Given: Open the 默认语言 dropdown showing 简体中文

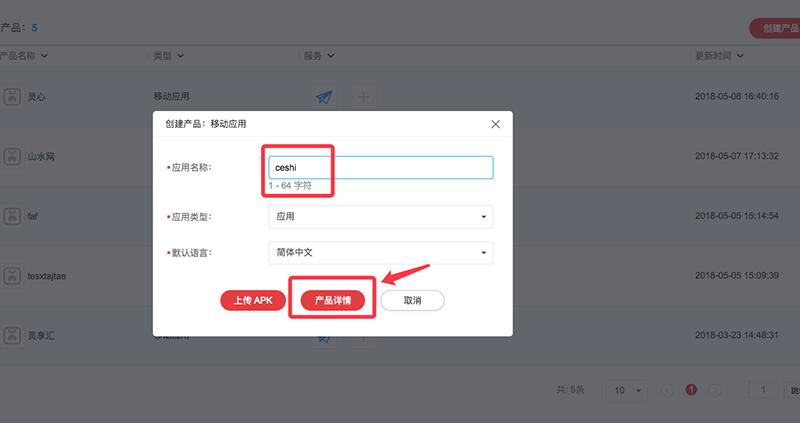Looking at the screenshot, I should tap(380, 252).
